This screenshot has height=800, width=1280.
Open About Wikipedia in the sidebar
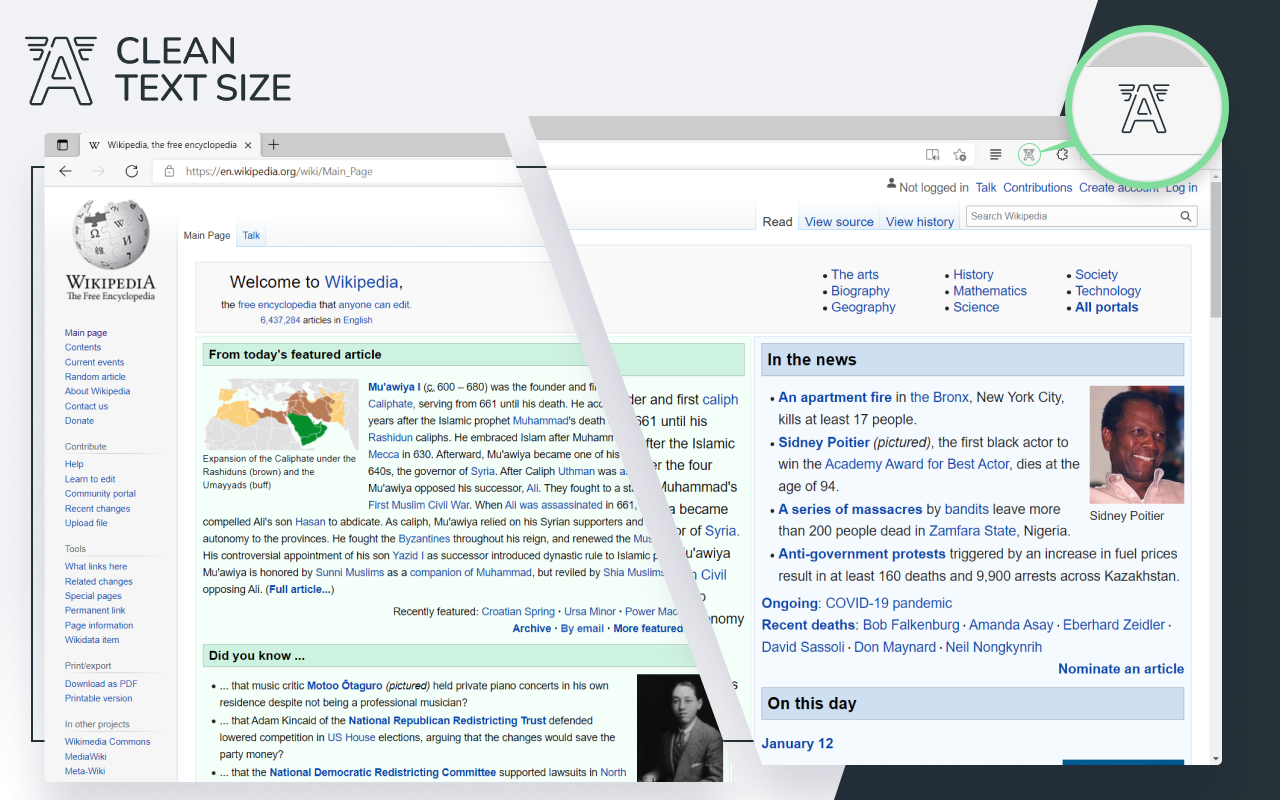click(97, 391)
